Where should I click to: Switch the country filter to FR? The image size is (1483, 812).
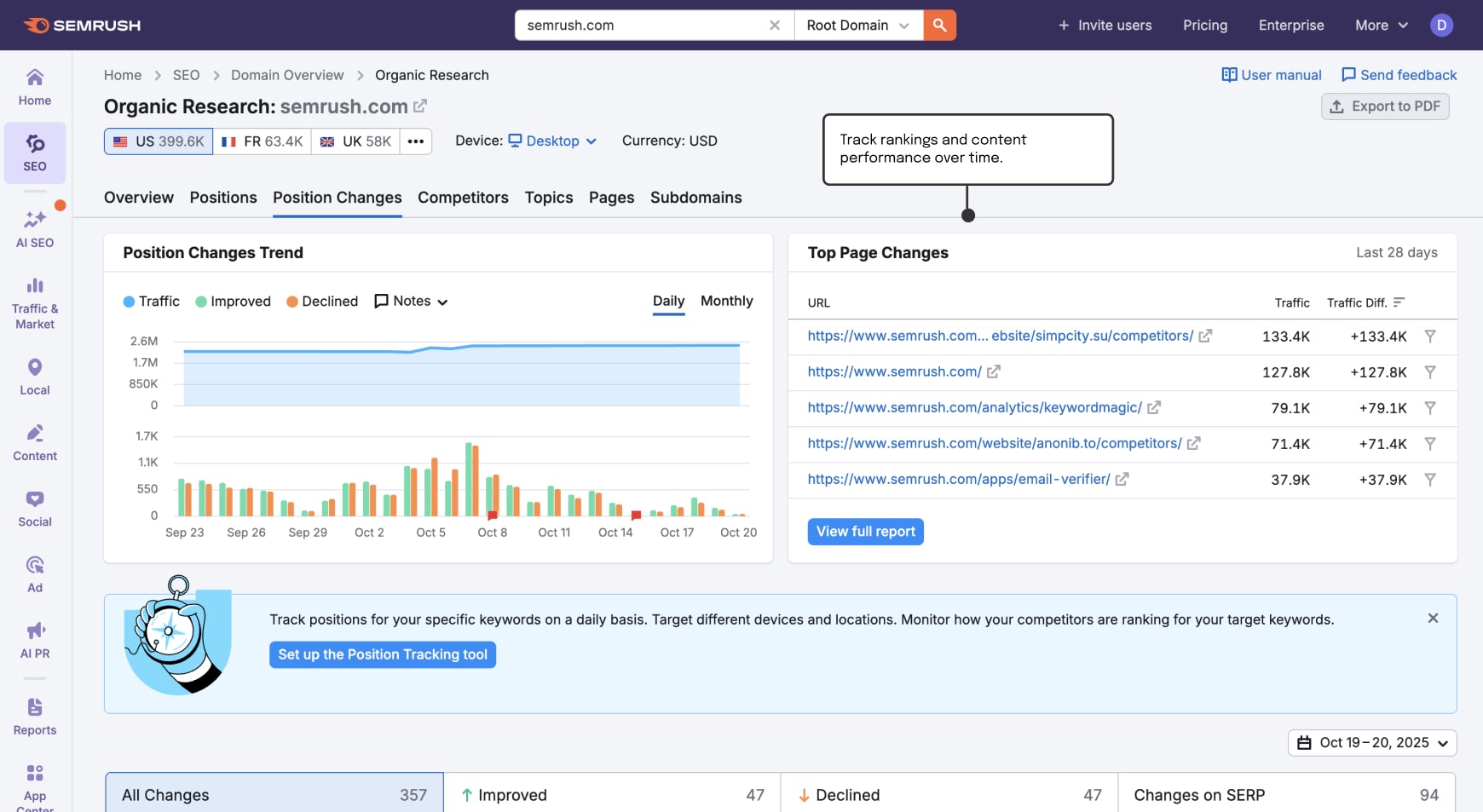pyautogui.click(x=262, y=141)
